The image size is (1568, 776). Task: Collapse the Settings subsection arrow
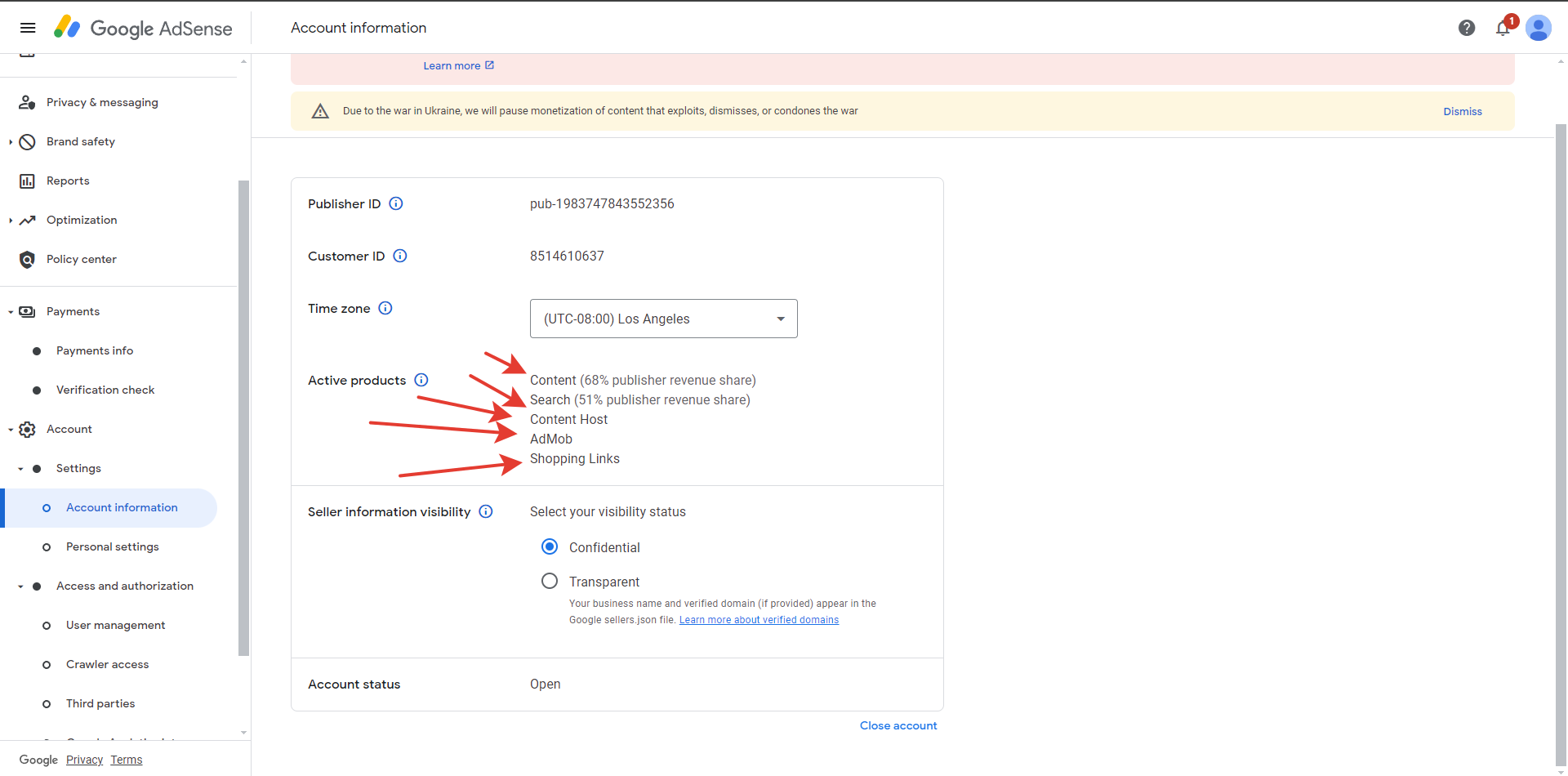click(20, 468)
